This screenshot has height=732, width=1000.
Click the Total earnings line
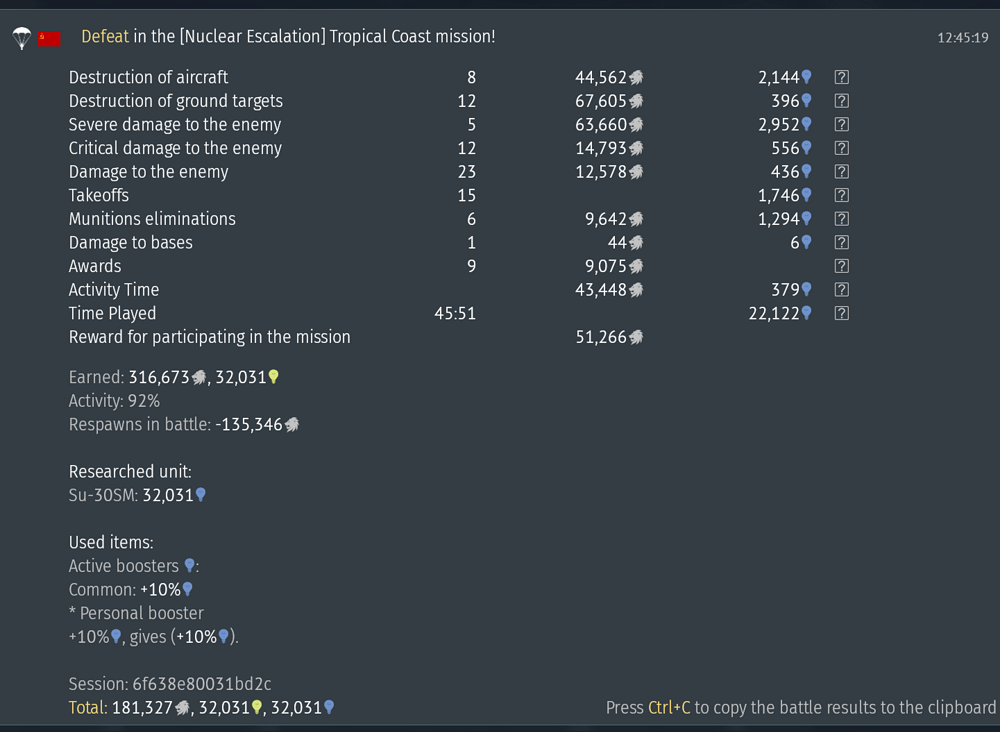click(202, 708)
